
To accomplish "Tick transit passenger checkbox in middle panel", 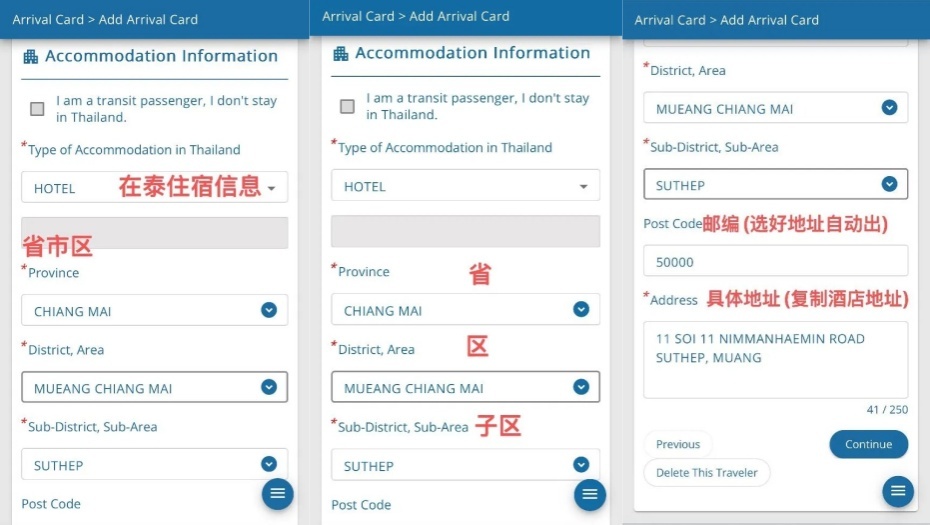I will (348, 106).
